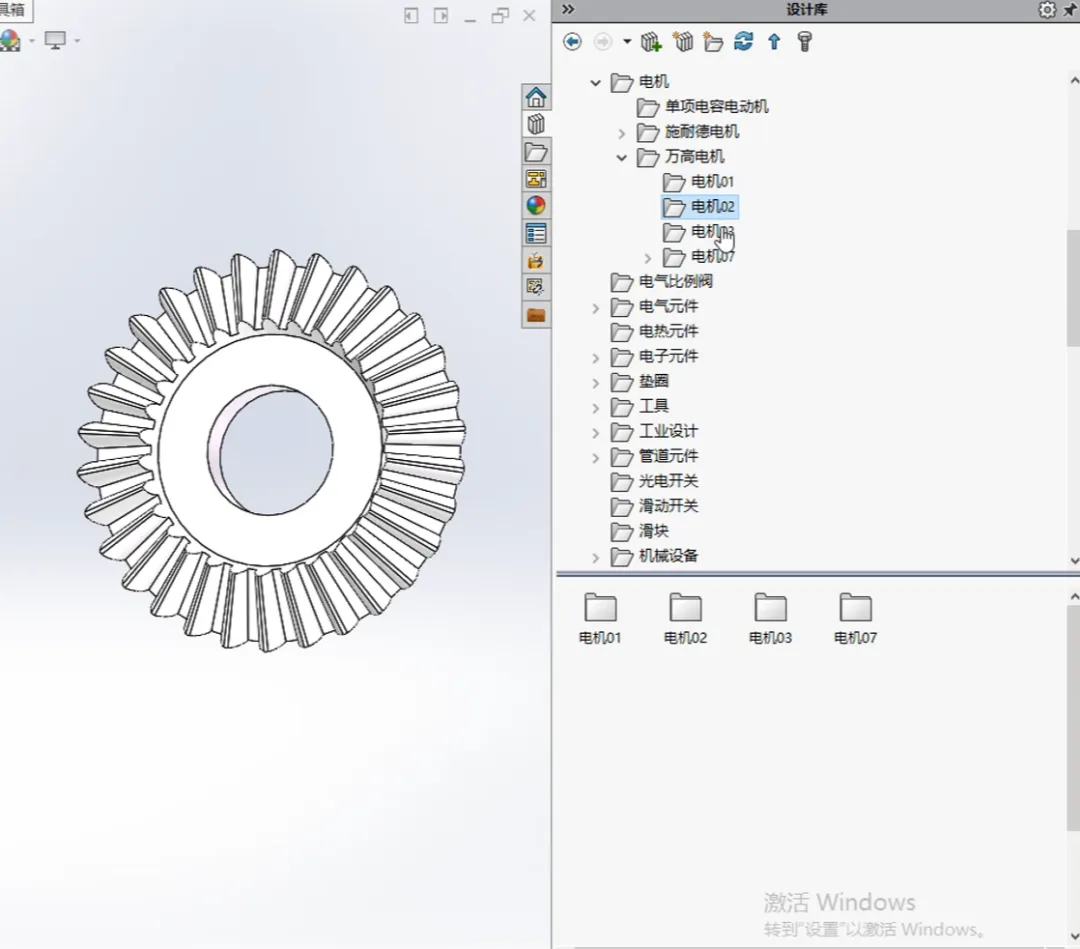
Task: Expand the 电机07 tree folder
Action: click(x=647, y=258)
